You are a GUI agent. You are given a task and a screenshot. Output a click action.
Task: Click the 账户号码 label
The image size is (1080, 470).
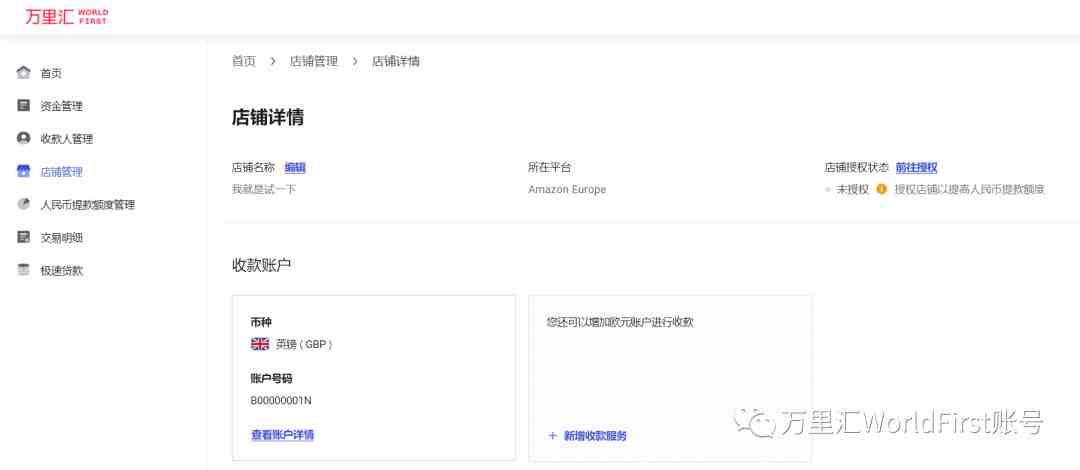click(x=271, y=378)
